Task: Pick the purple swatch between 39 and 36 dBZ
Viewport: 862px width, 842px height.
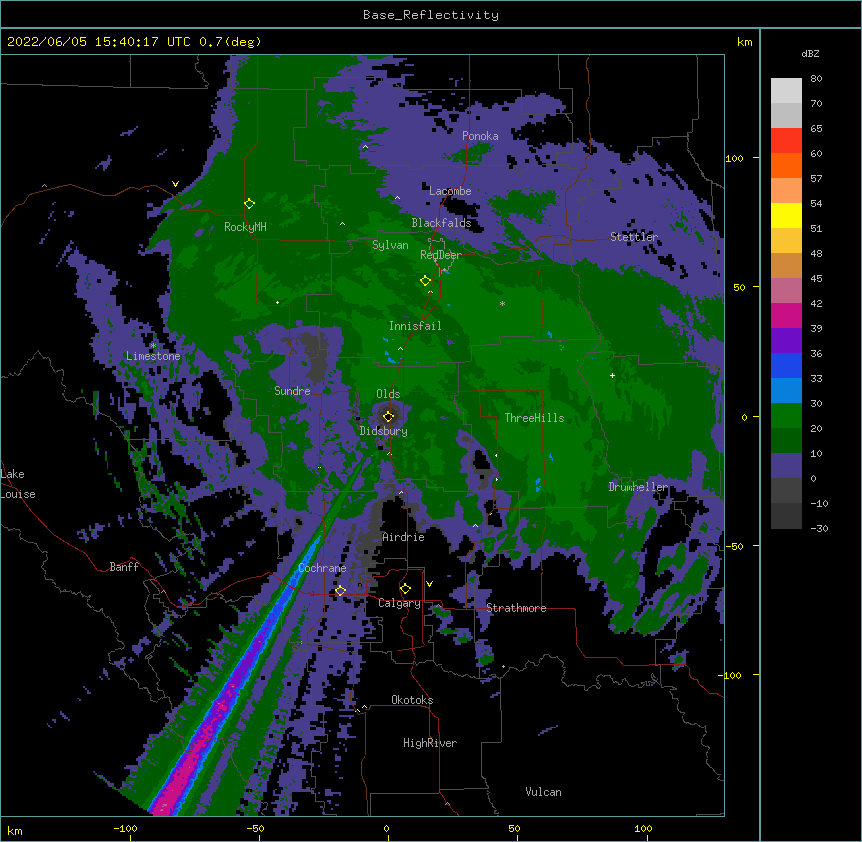Action: [x=786, y=341]
